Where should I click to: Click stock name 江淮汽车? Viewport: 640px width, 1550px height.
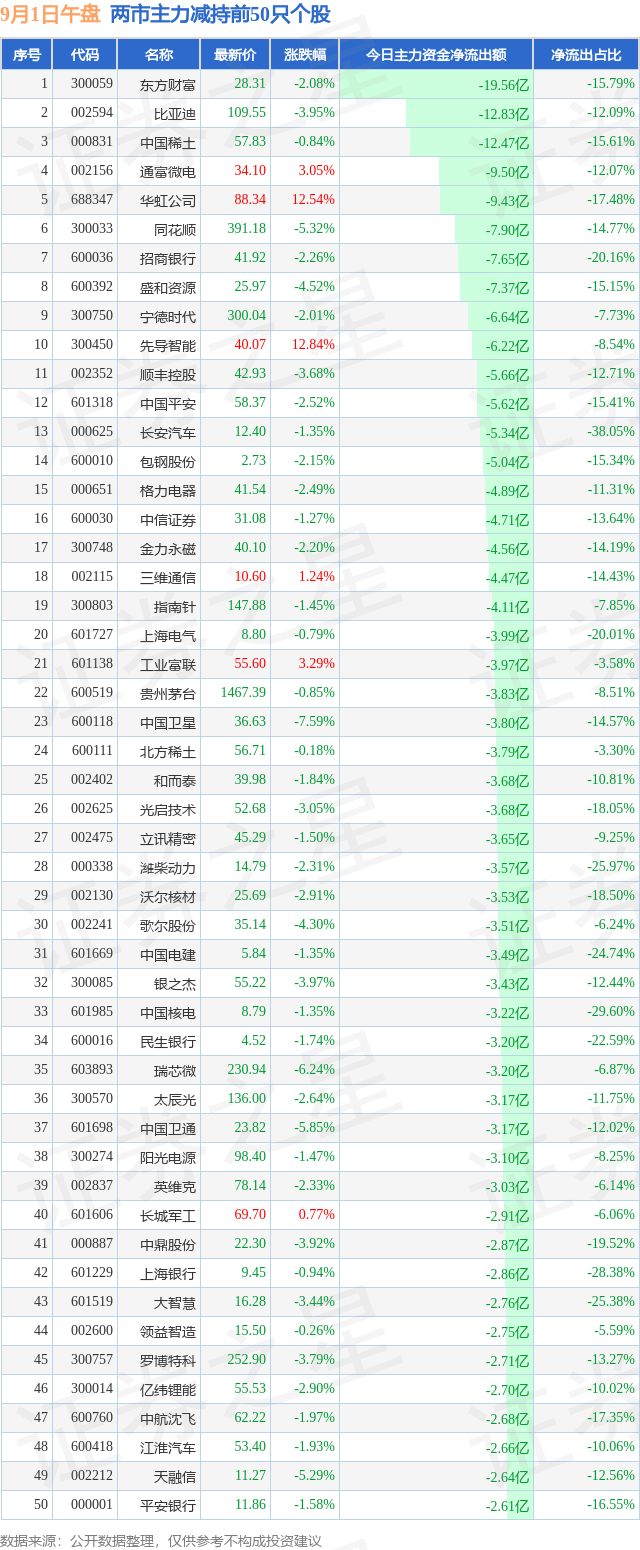169,1447
